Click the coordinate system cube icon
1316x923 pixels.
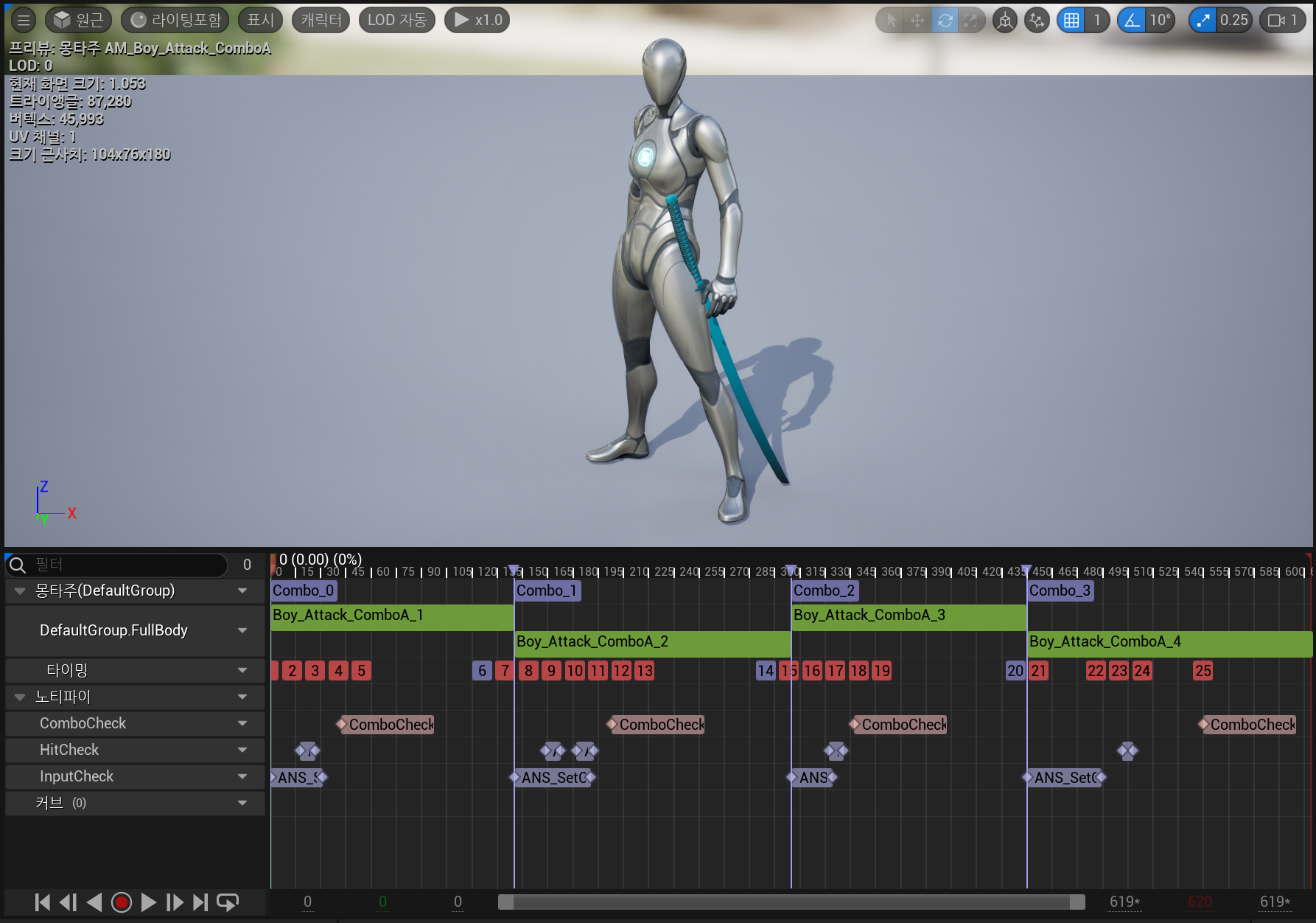(x=1005, y=20)
